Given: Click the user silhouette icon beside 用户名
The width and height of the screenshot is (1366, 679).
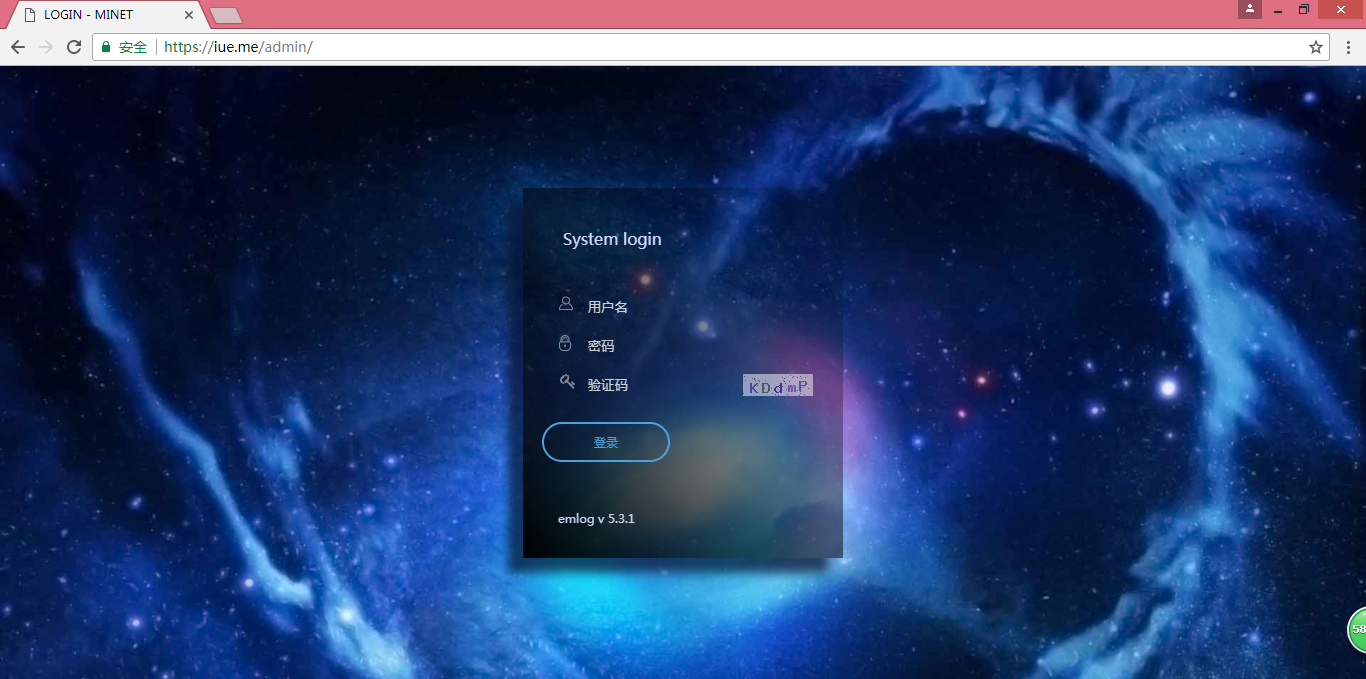Looking at the screenshot, I should point(566,304).
